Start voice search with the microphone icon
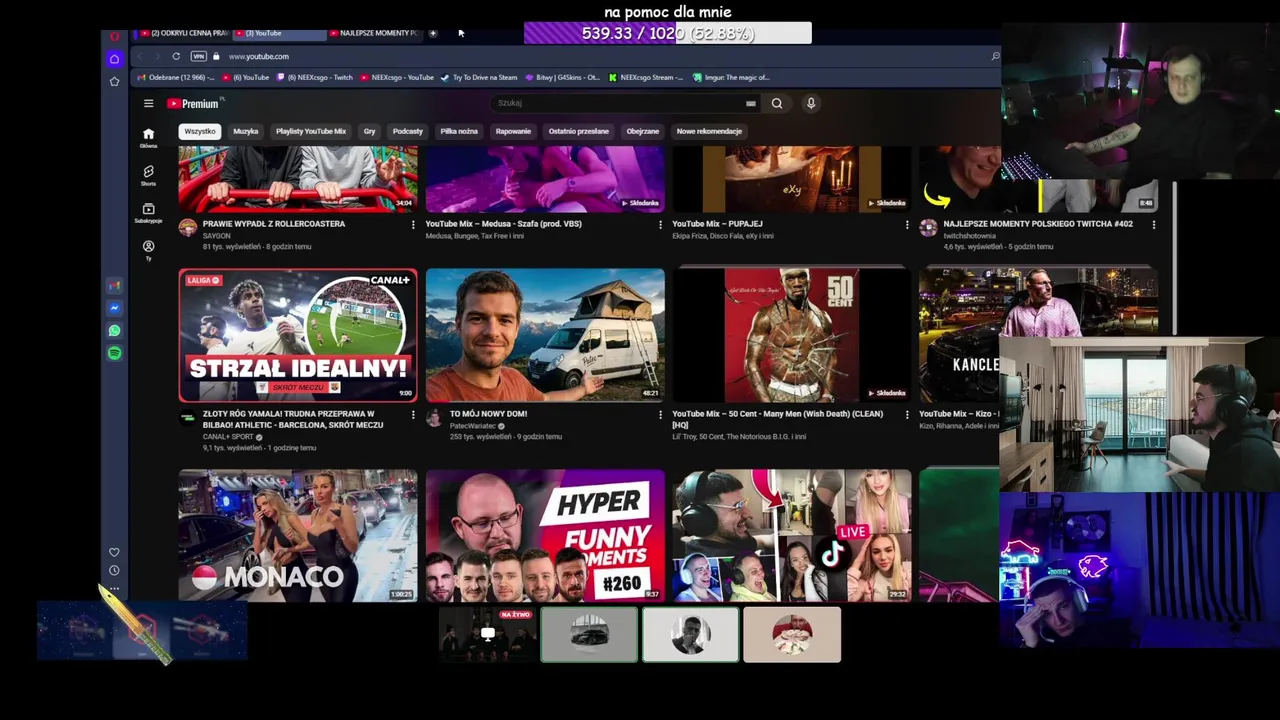This screenshot has height=720, width=1280. click(x=811, y=103)
